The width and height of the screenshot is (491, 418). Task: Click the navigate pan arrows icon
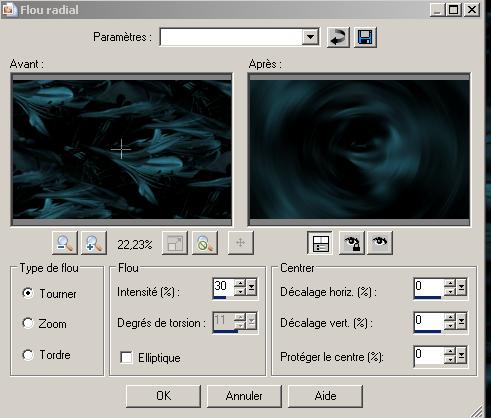point(241,243)
